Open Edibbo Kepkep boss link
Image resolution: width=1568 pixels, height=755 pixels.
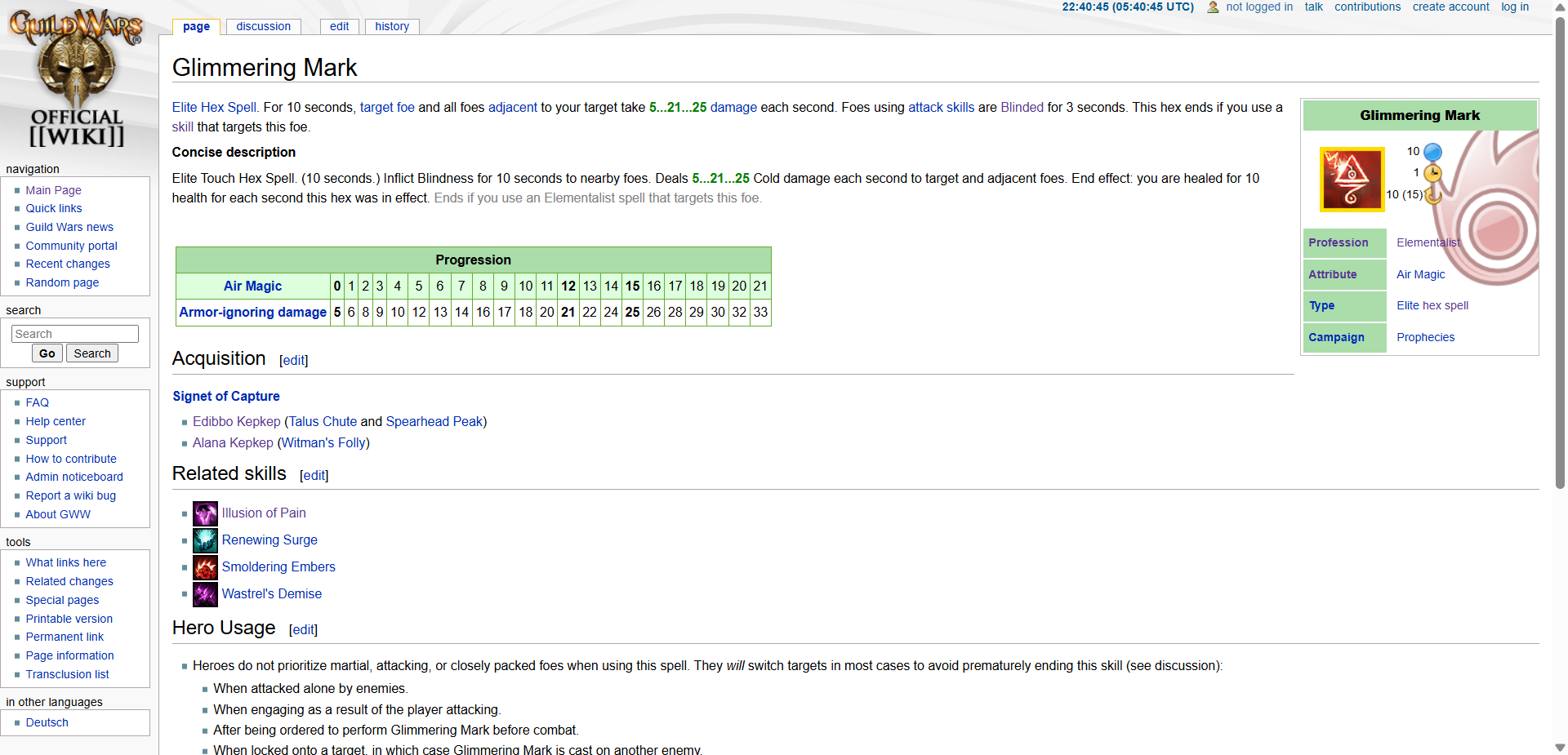(x=236, y=421)
